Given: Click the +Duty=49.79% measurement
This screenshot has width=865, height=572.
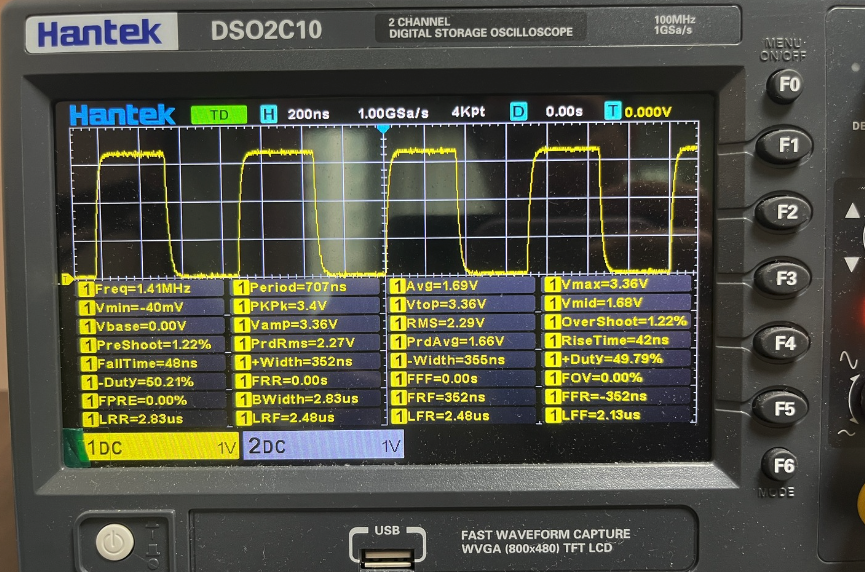Looking at the screenshot, I should (617, 360).
